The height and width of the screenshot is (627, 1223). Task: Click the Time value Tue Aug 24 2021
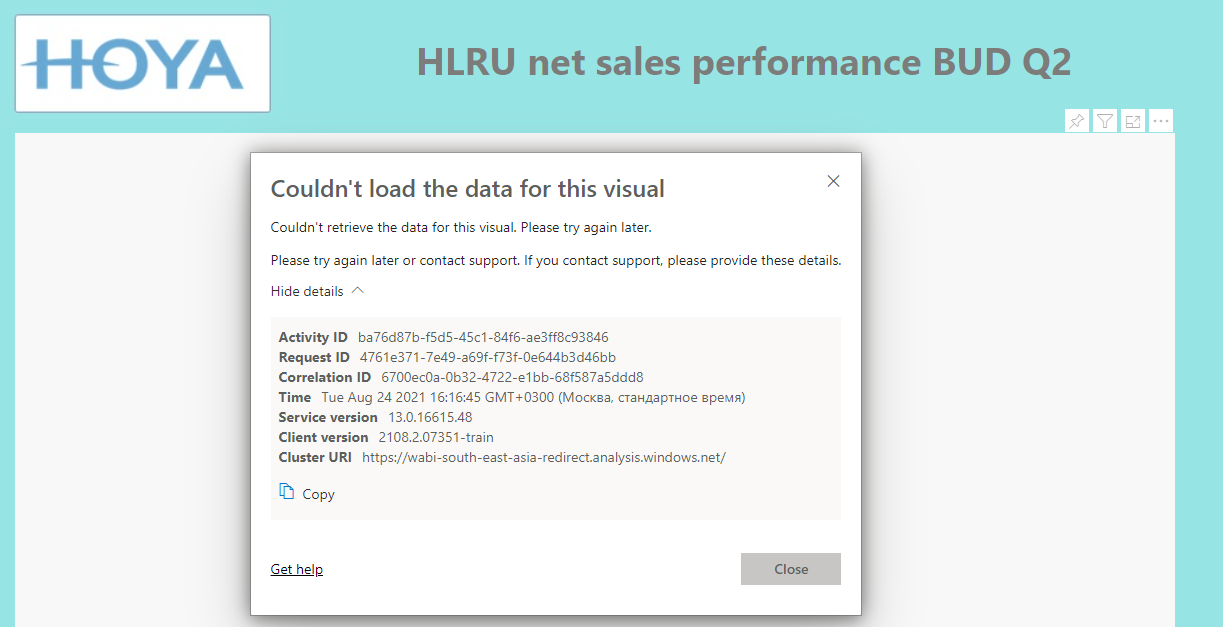(533, 397)
